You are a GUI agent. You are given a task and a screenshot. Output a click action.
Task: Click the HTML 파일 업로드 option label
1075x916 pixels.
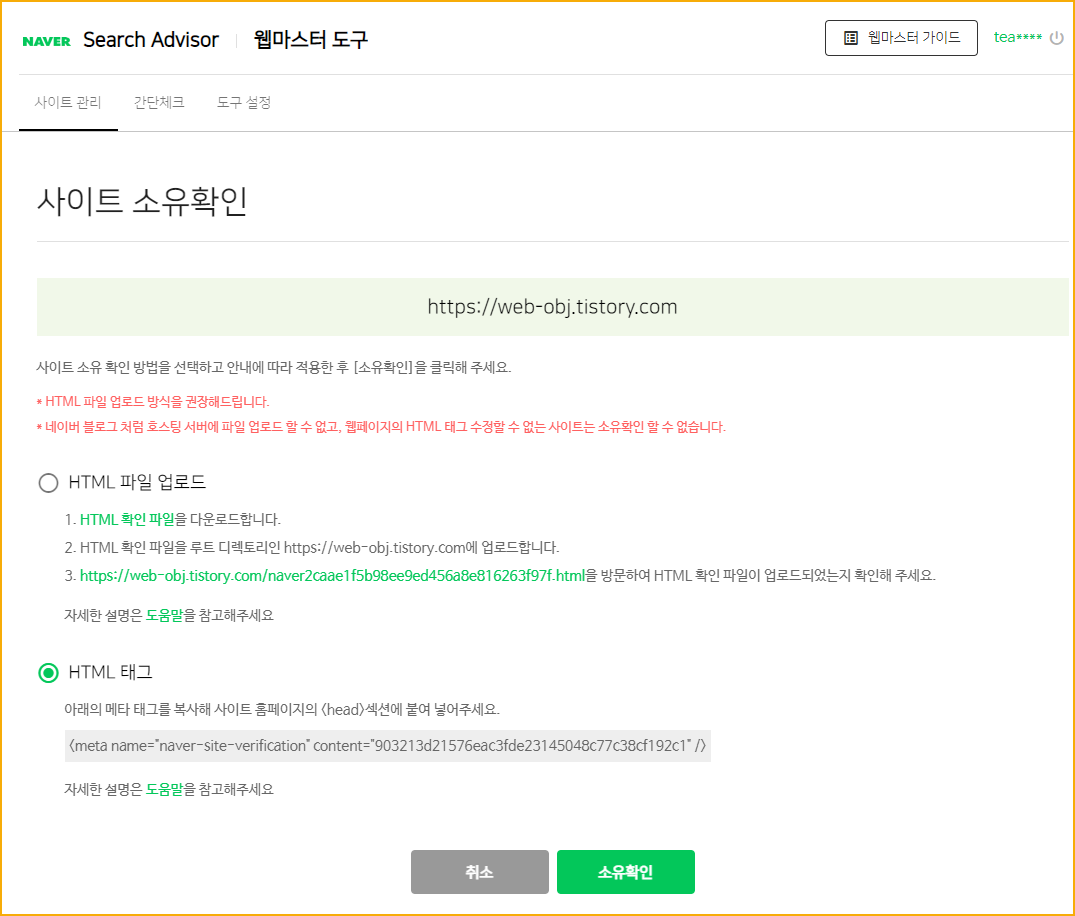(137, 482)
